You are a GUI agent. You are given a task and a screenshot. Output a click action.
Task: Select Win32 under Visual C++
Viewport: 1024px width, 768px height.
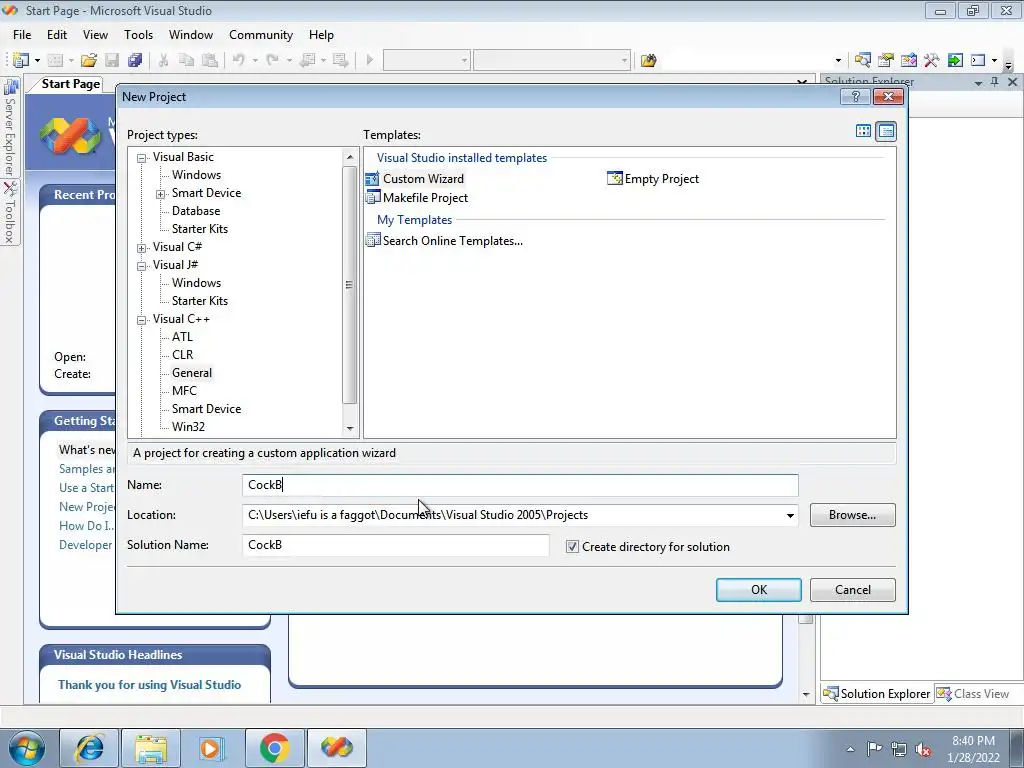click(x=188, y=426)
